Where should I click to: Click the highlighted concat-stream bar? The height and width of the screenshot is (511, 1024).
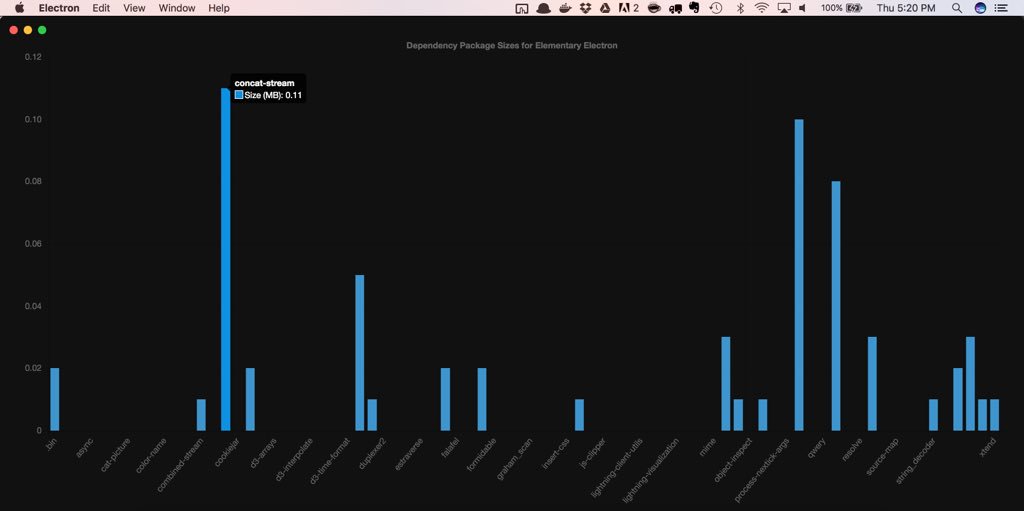(x=225, y=259)
